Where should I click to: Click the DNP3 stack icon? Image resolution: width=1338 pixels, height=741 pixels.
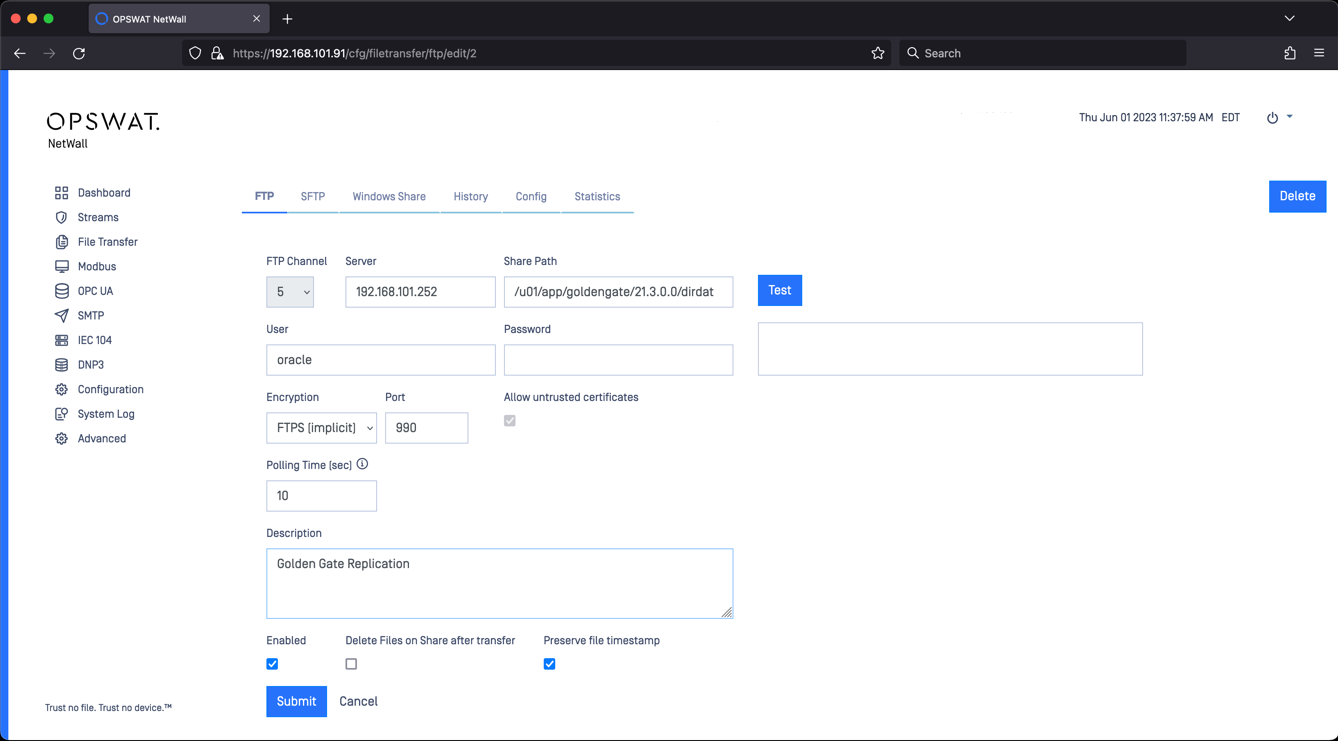click(x=61, y=365)
